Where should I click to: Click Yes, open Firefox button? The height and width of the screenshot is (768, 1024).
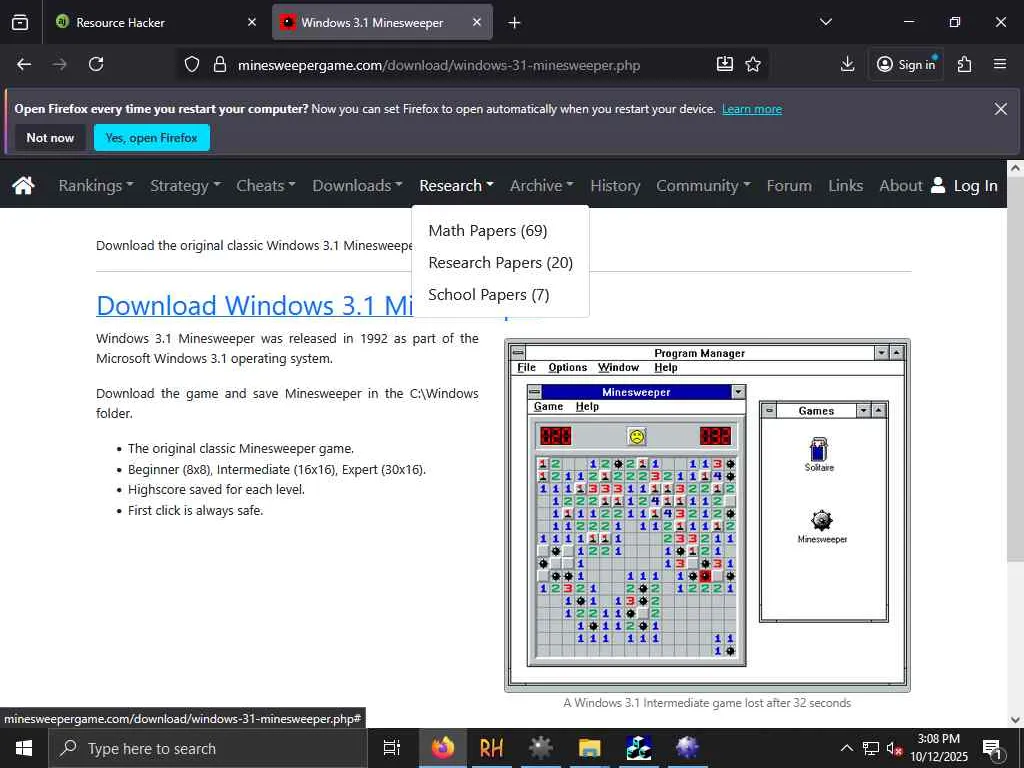coord(152,138)
